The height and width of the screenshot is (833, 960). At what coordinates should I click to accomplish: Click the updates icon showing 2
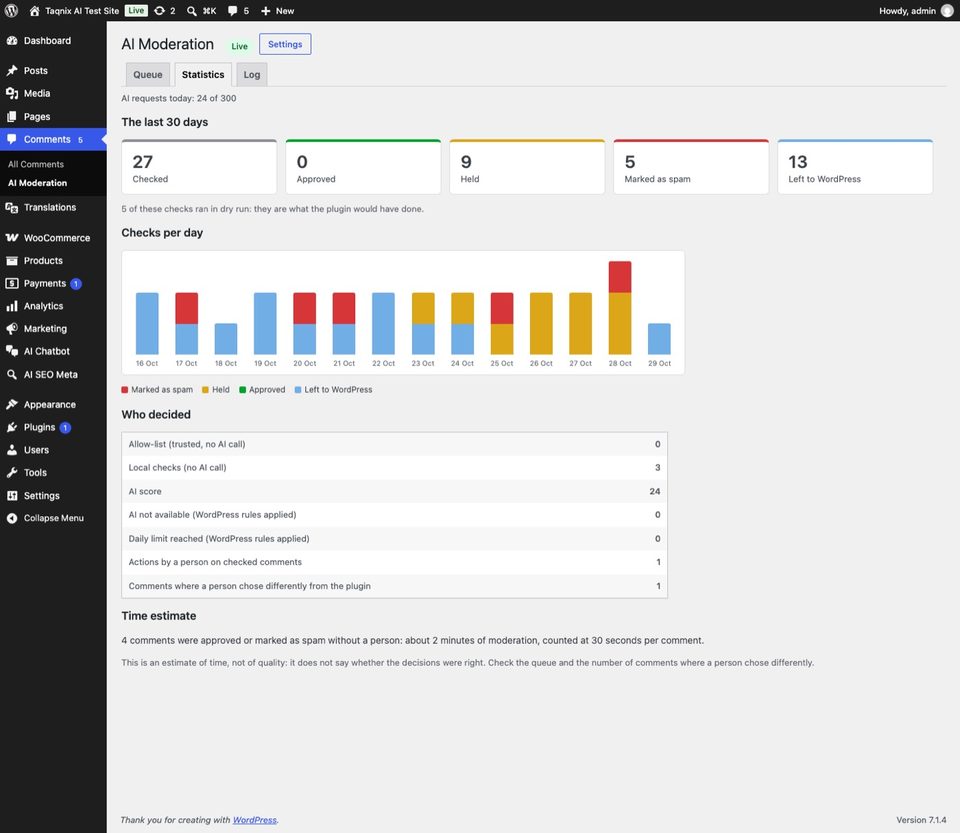click(x=159, y=11)
